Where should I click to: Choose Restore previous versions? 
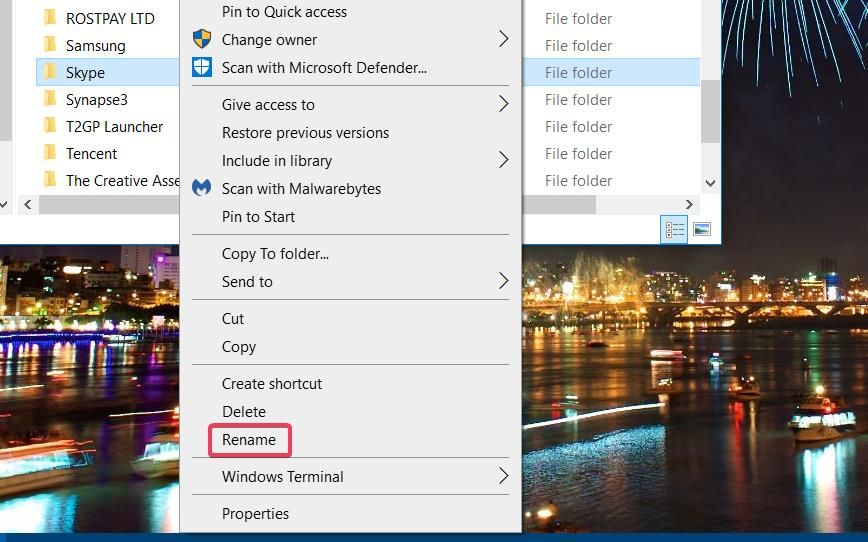coord(305,133)
